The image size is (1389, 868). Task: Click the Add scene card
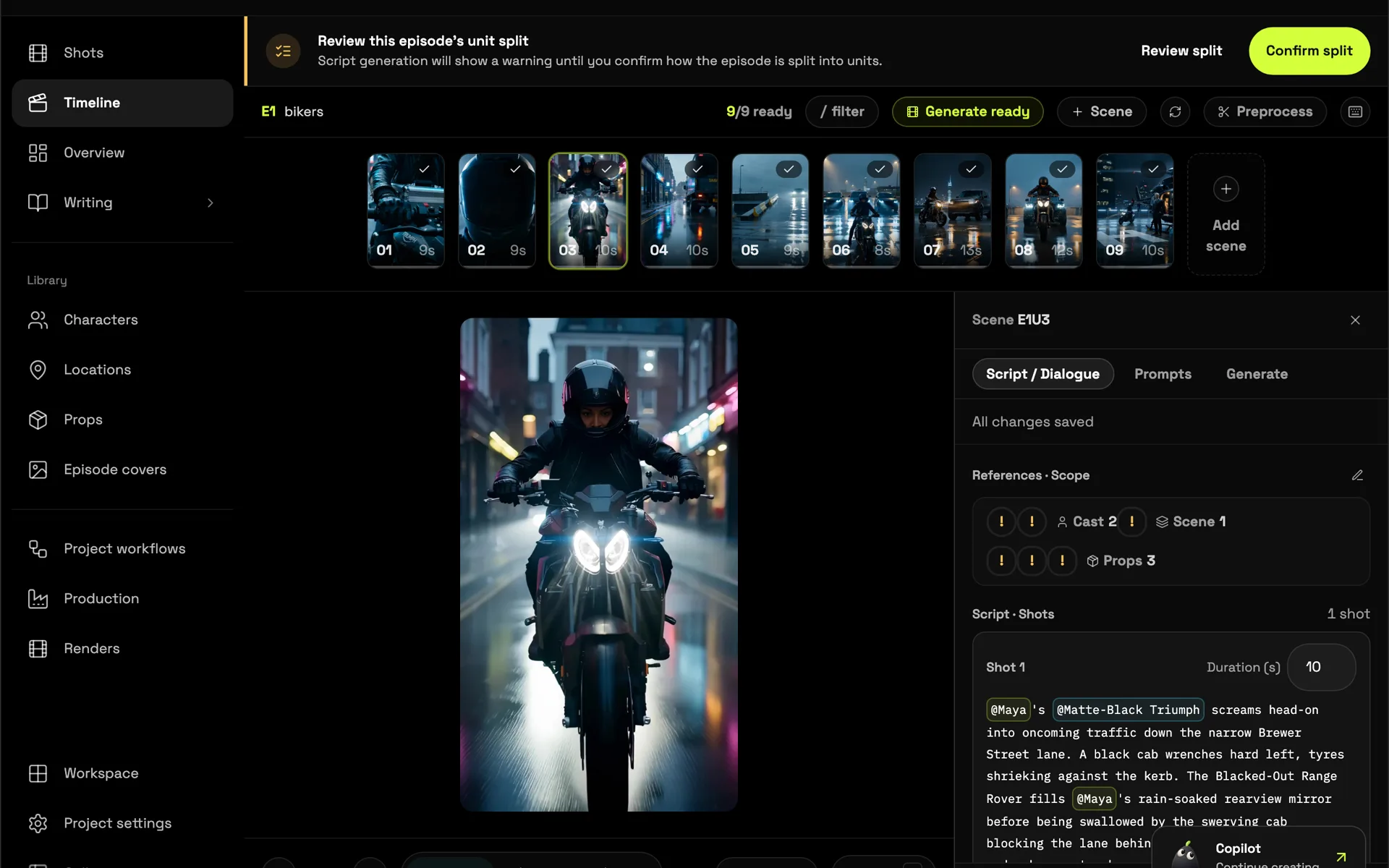tap(1226, 214)
